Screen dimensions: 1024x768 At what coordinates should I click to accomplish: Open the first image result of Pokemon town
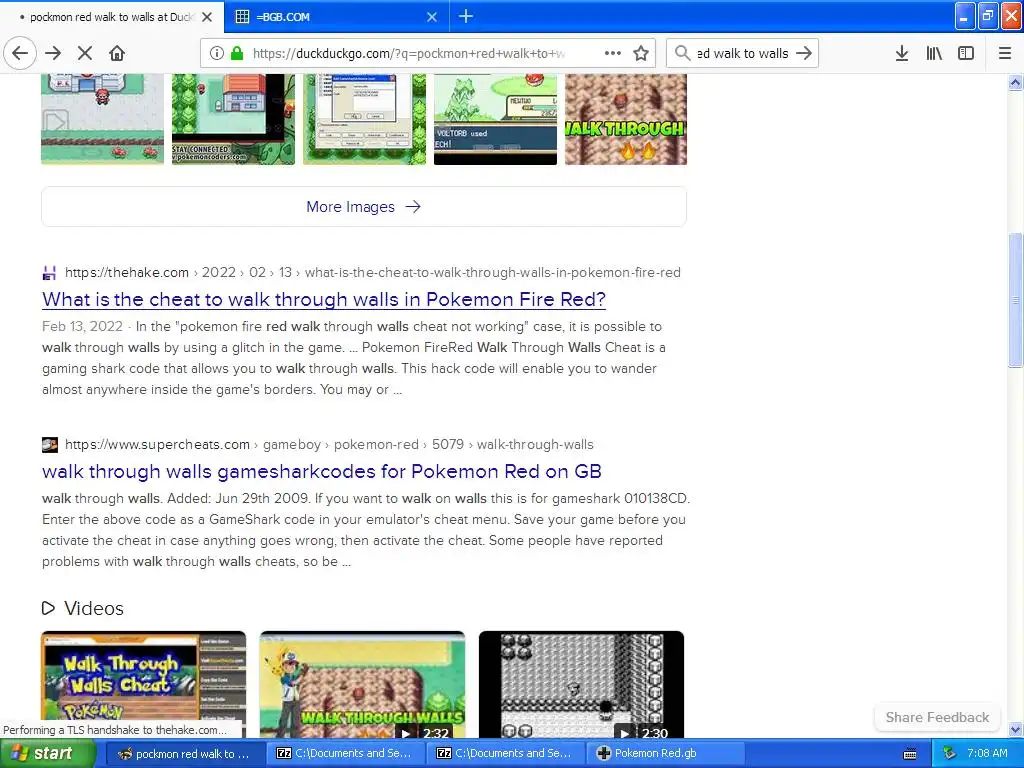point(103,119)
